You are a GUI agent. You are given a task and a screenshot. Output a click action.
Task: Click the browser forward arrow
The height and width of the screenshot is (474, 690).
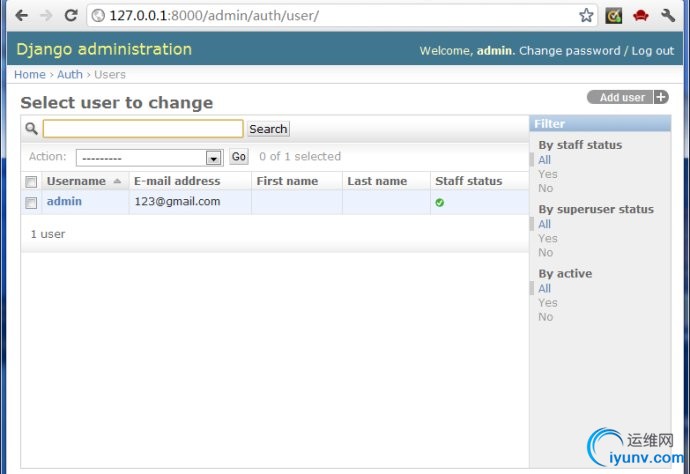[x=46, y=16]
